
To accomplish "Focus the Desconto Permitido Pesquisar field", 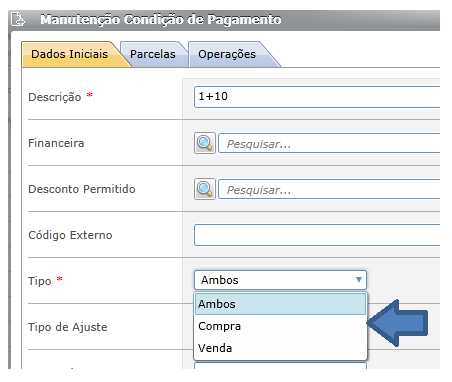I will pyautogui.click(x=329, y=189).
